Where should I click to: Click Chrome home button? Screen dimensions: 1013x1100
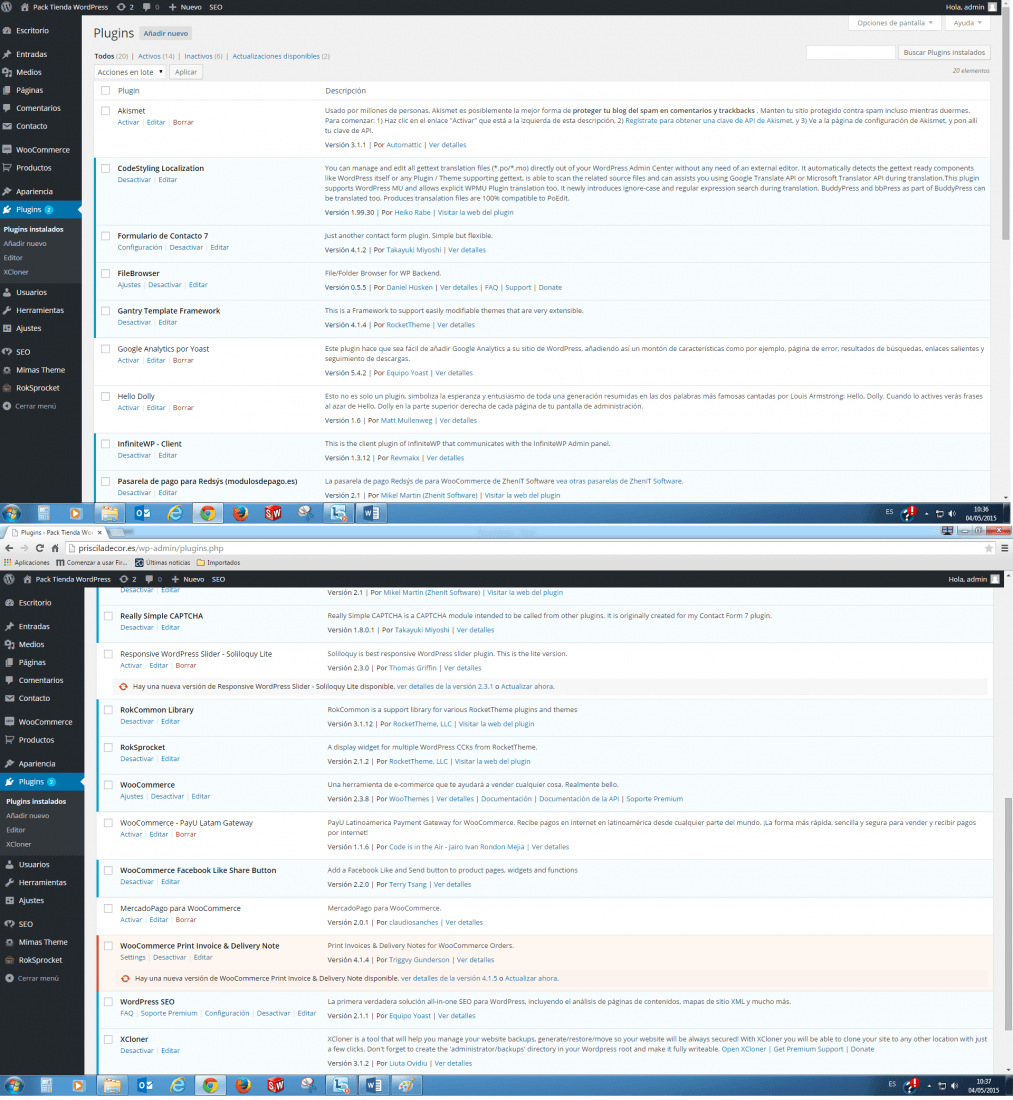55,549
